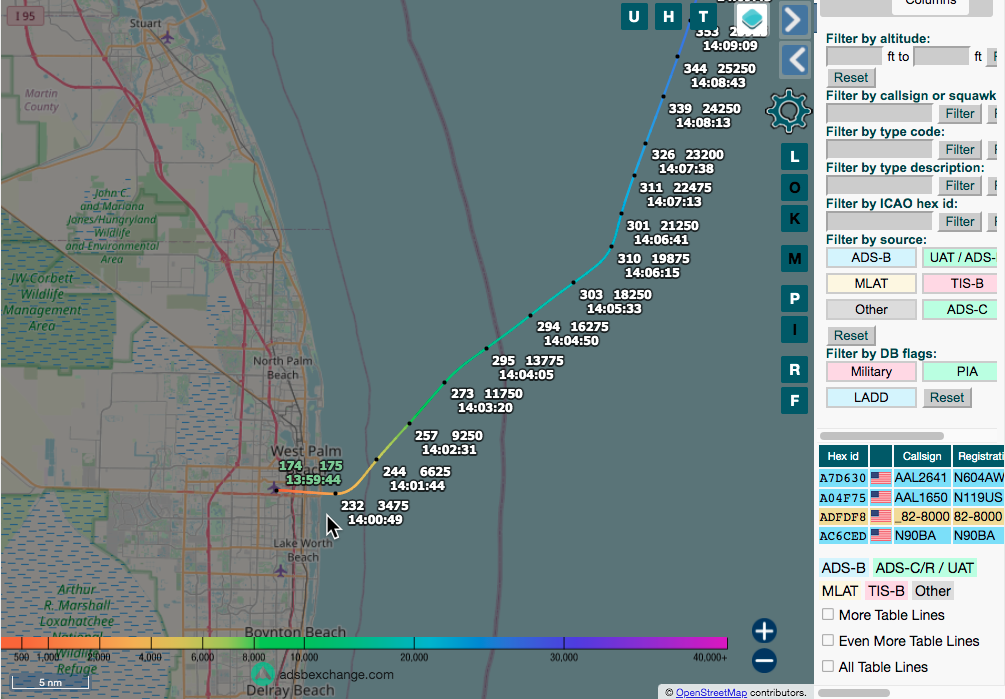This screenshot has height=699, width=1005.
Task: Open the settings gear on the map
Action: pos(788,111)
